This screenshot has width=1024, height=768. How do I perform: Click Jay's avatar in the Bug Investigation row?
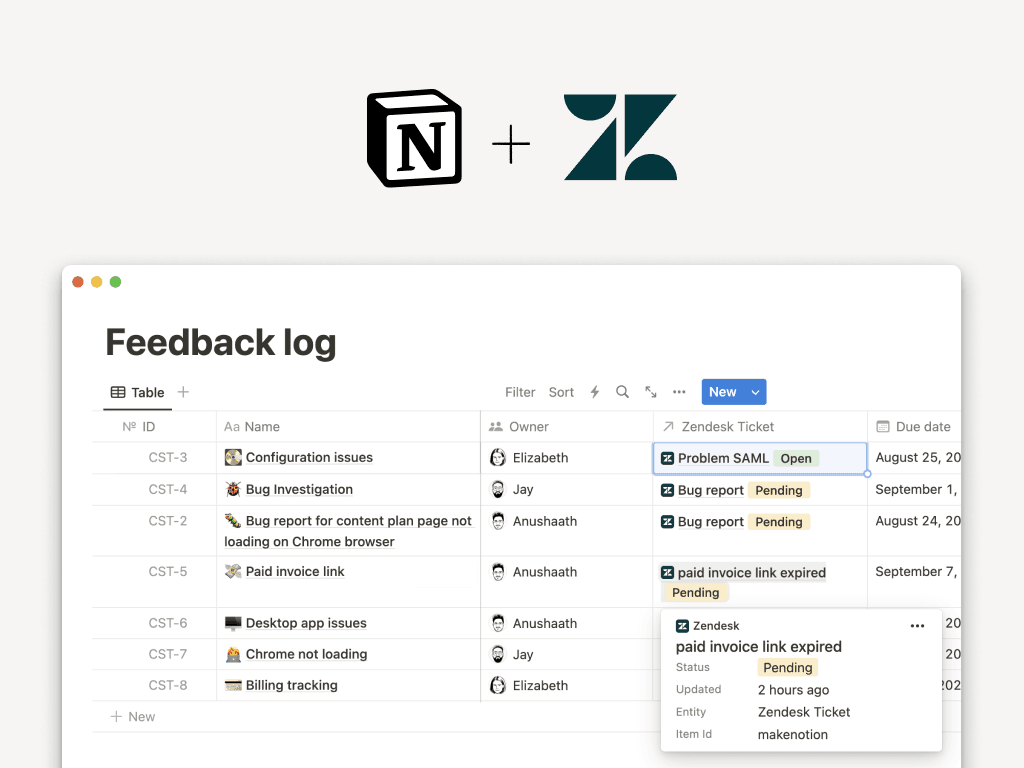coord(498,489)
